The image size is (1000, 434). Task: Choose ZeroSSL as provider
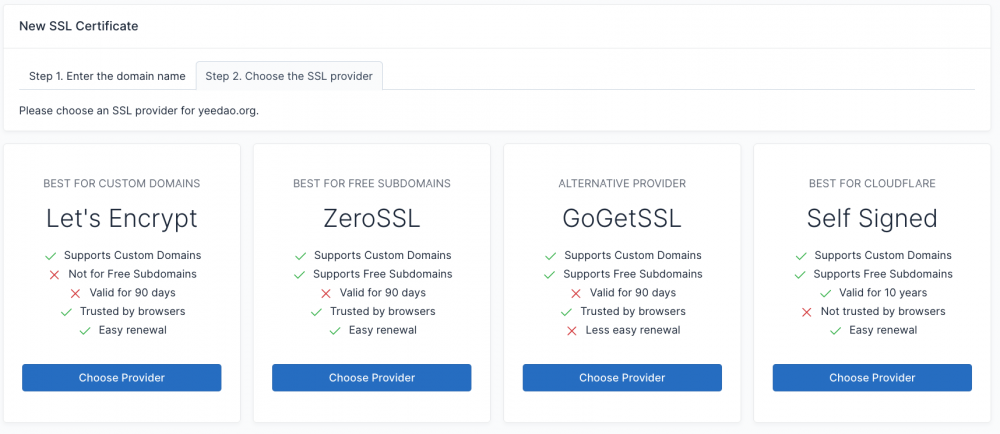[x=372, y=378]
